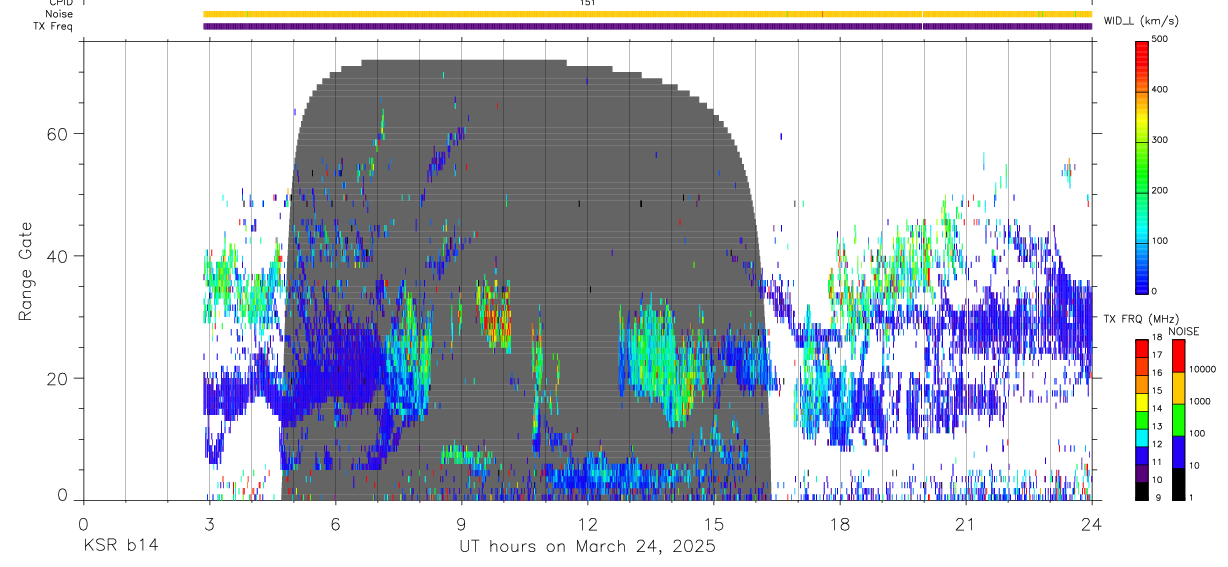Screen dimensions: 1228x567
Task: Click the '16' label on the TX FRQ legend
Action: click(x=1158, y=373)
